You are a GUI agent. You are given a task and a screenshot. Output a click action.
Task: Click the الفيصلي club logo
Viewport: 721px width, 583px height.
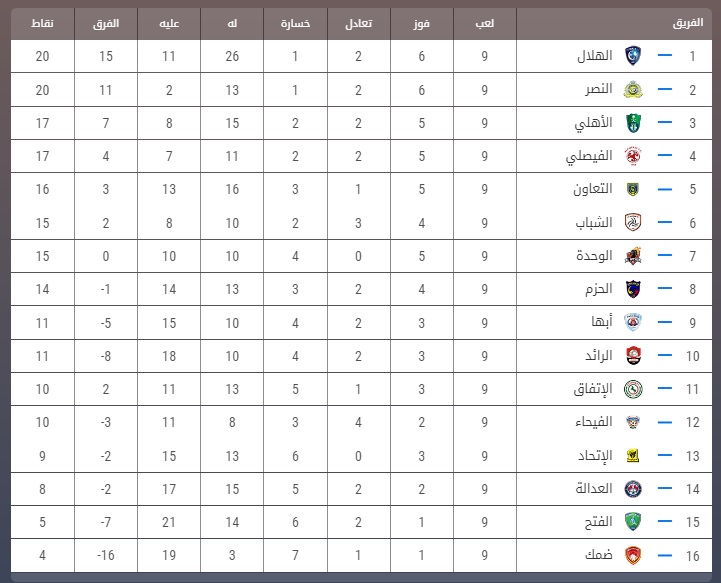coord(633,156)
